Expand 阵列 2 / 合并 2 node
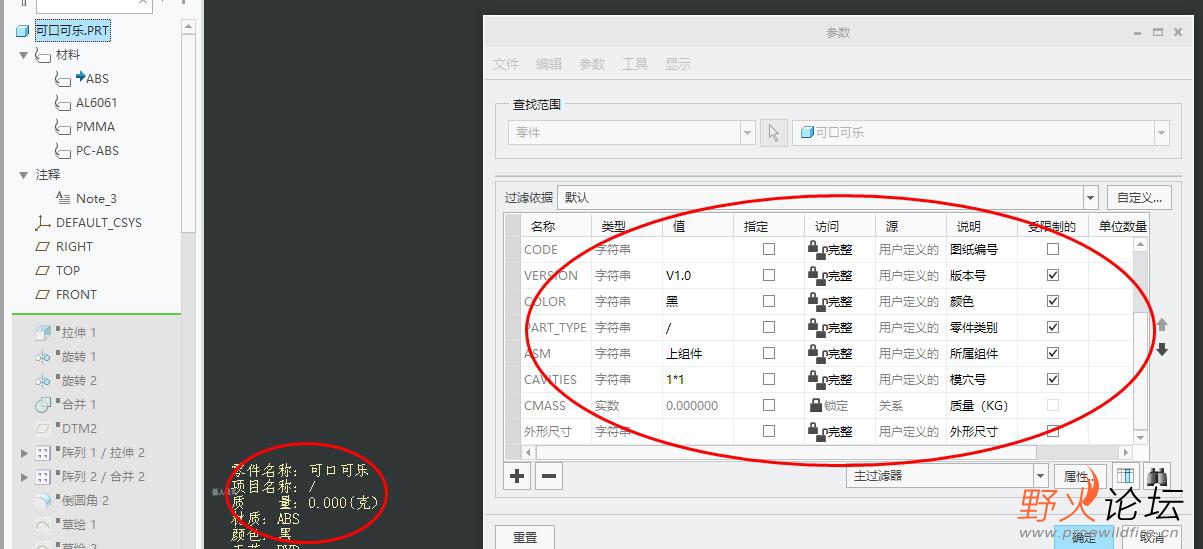Viewport: 1203px width, 549px height. (x=24, y=476)
